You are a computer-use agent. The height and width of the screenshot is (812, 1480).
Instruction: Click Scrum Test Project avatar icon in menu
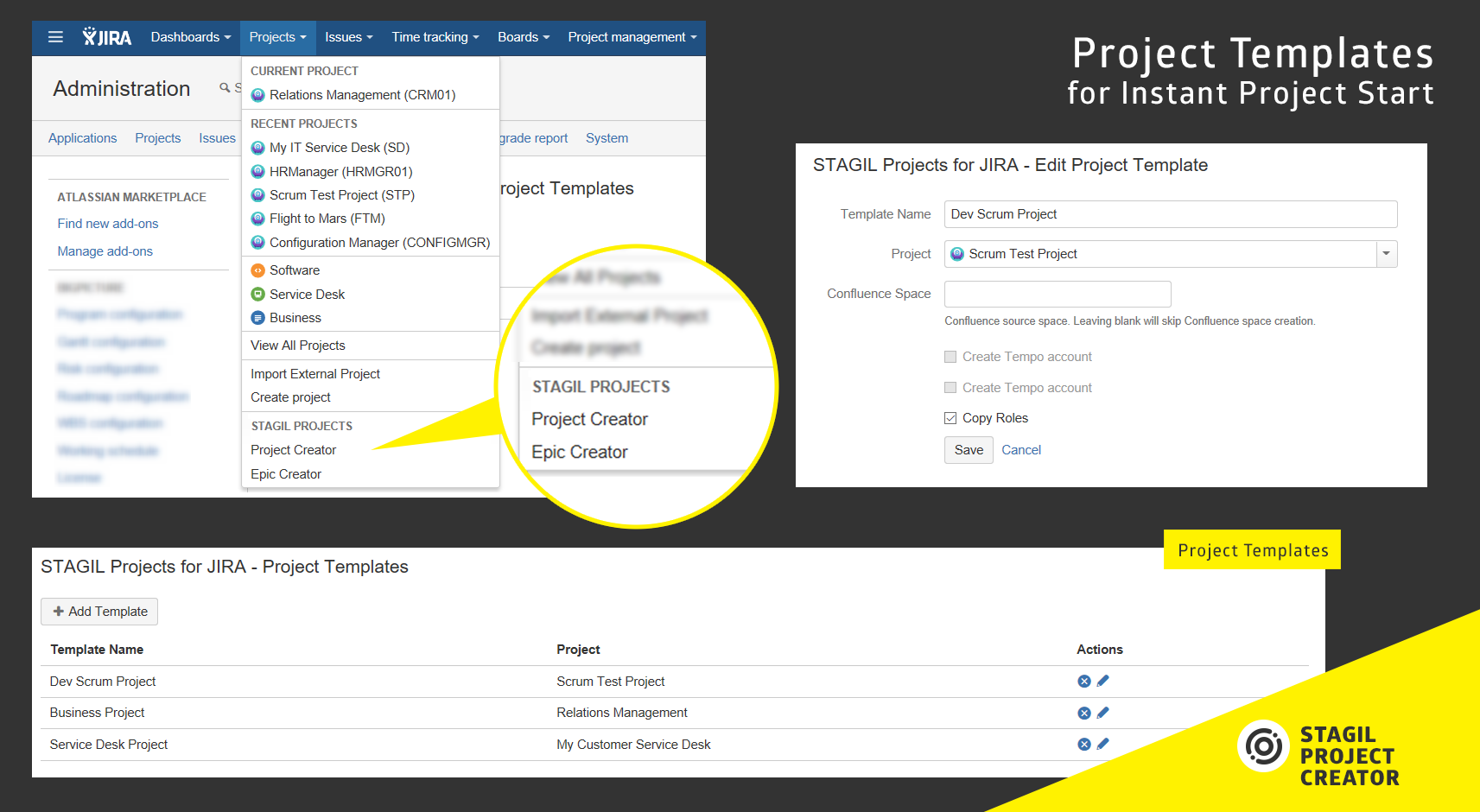click(257, 195)
